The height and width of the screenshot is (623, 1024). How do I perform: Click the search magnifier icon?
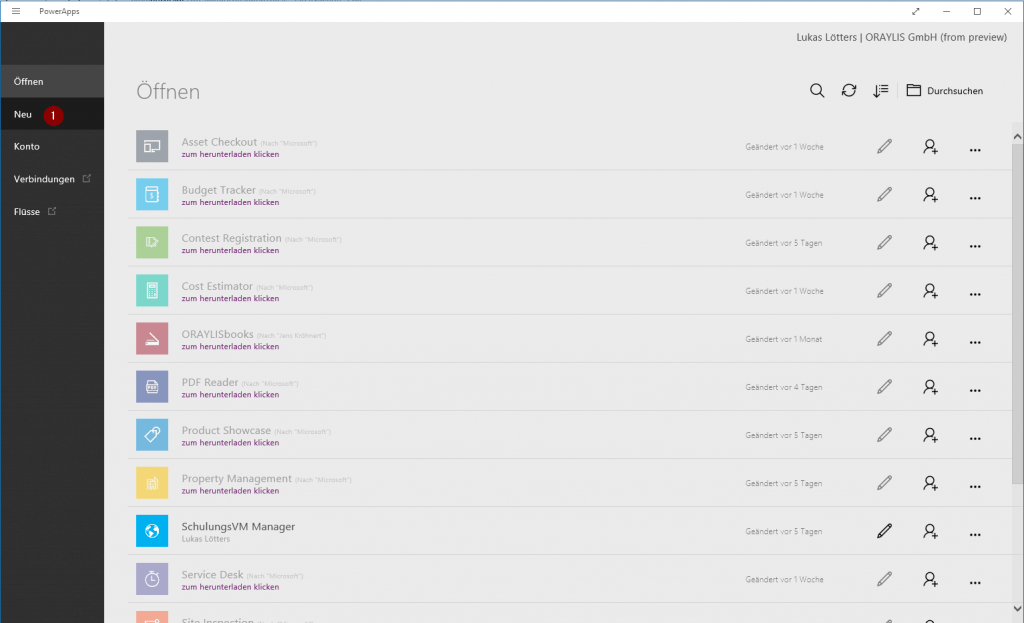(817, 91)
